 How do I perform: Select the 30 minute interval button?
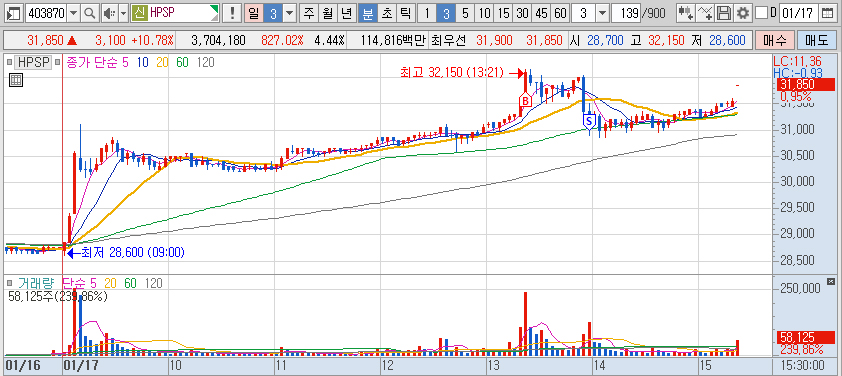[522, 13]
